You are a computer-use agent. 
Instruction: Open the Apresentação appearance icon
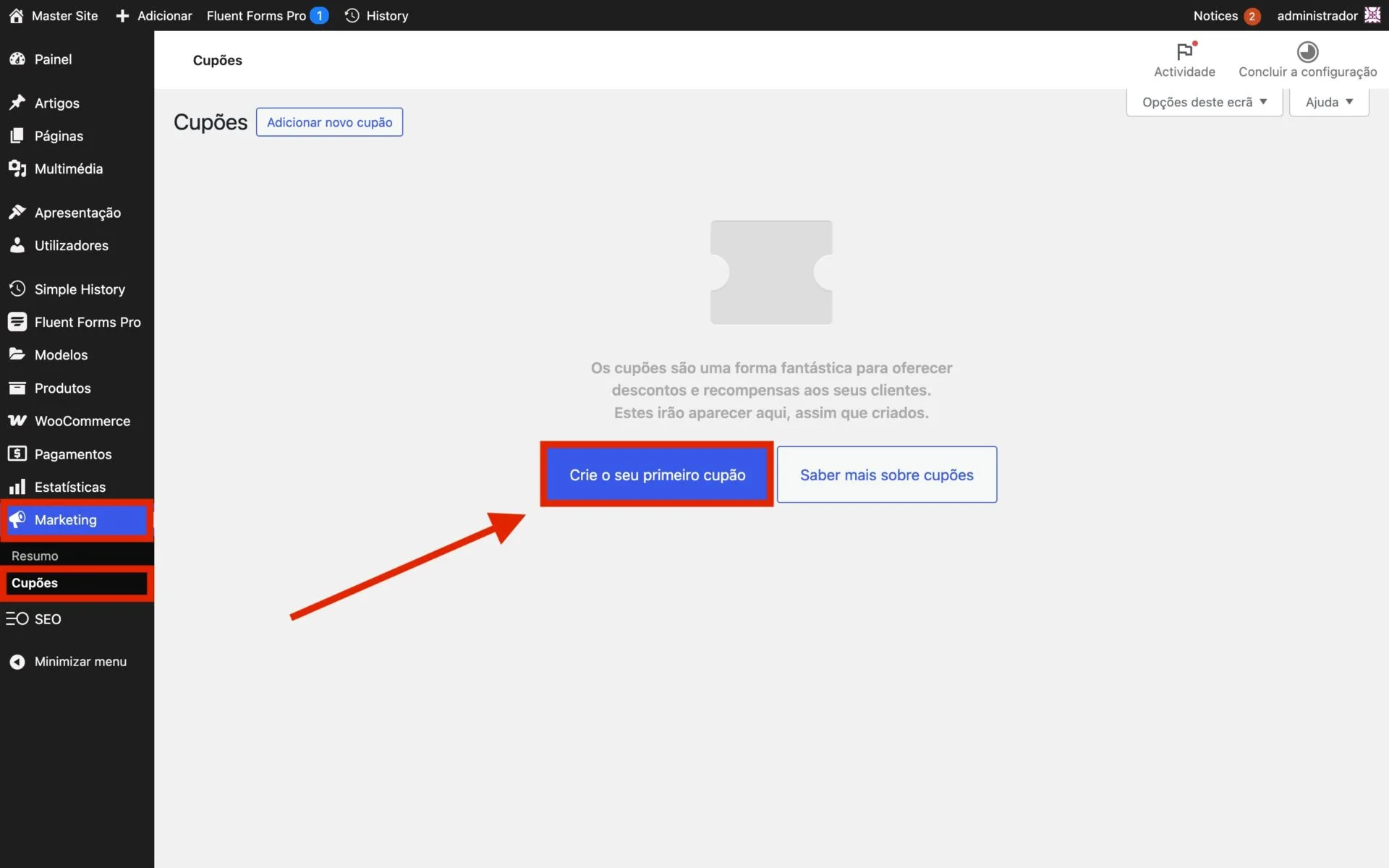pos(17,212)
